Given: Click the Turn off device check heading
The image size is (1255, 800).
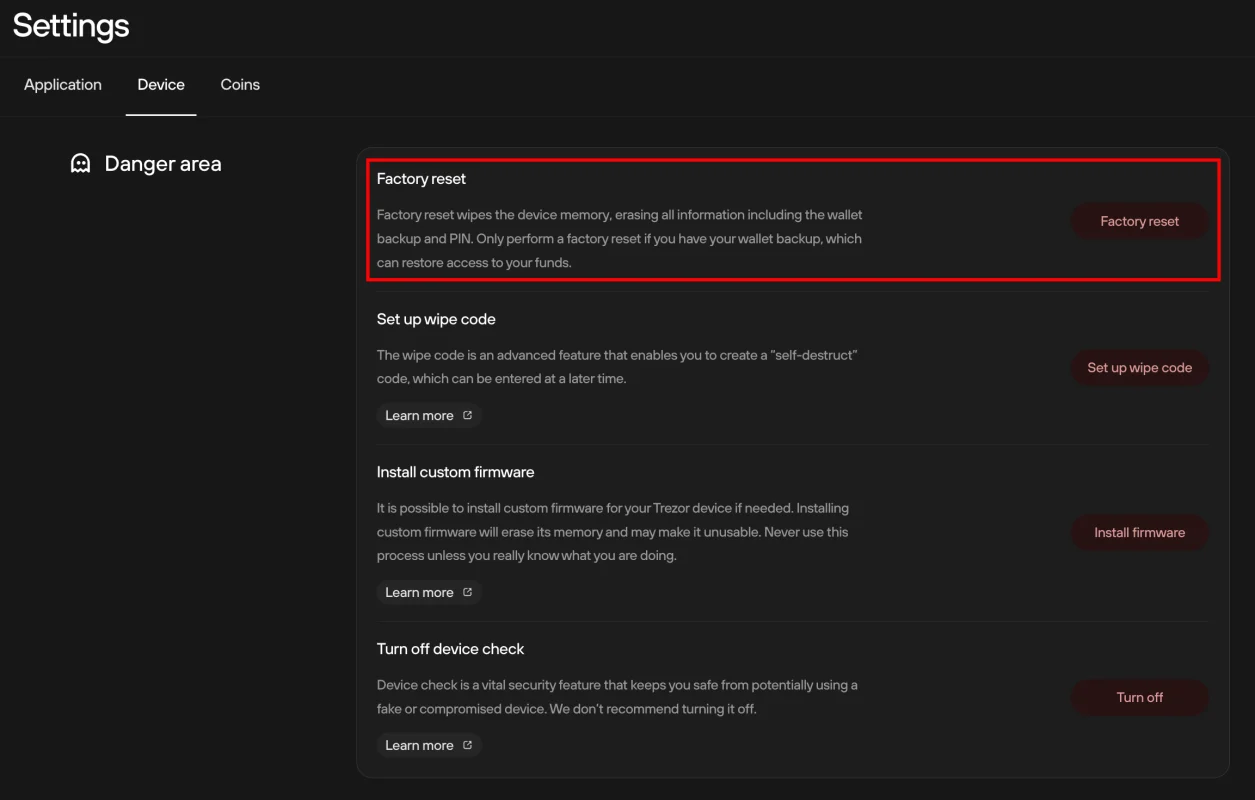Looking at the screenshot, I should (450, 649).
